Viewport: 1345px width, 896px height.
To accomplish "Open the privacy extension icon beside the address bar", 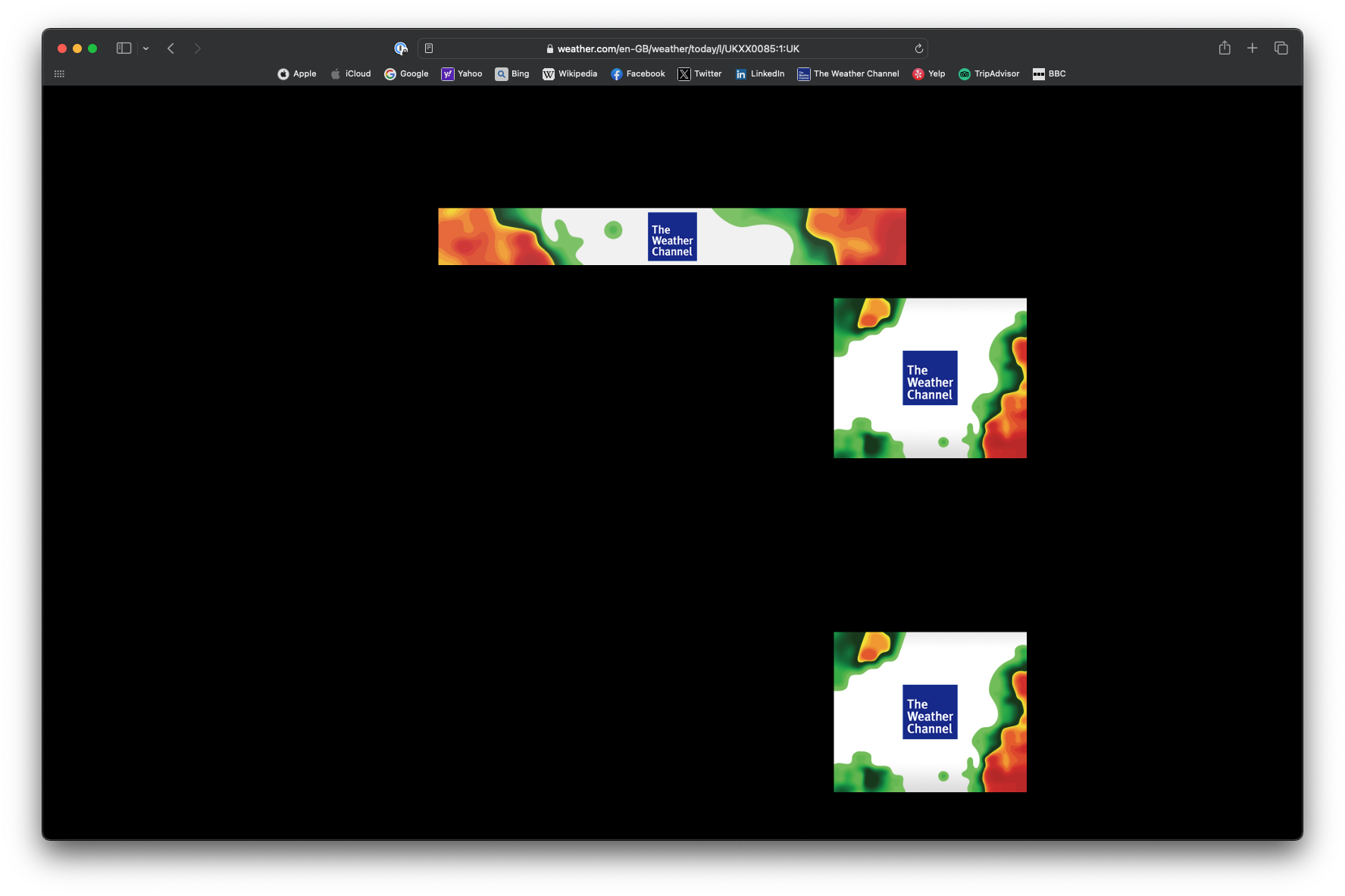I will (x=401, y=48).
